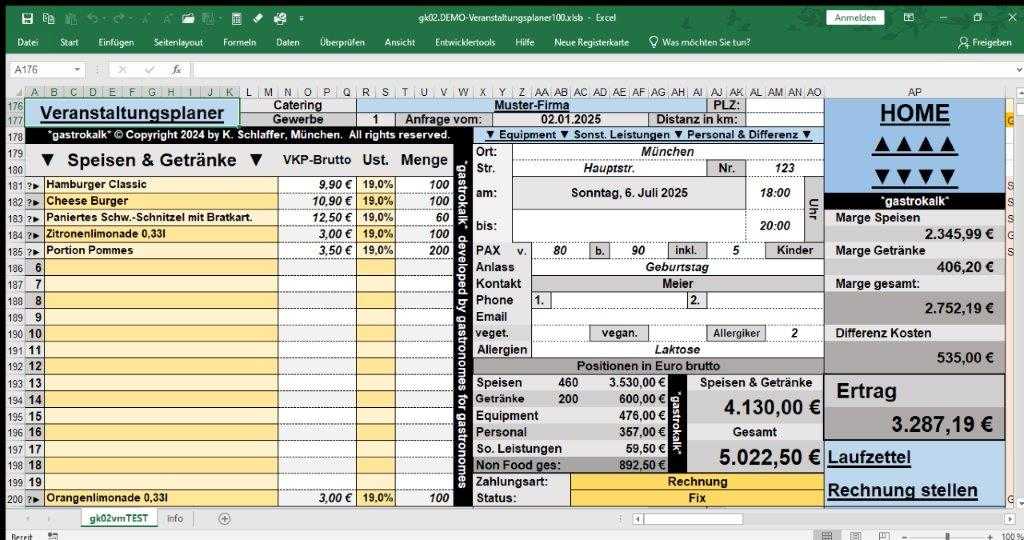Click the Rechnung stellen link
The height and width of the screenshot is (540, 1024).
pos(902,490)
